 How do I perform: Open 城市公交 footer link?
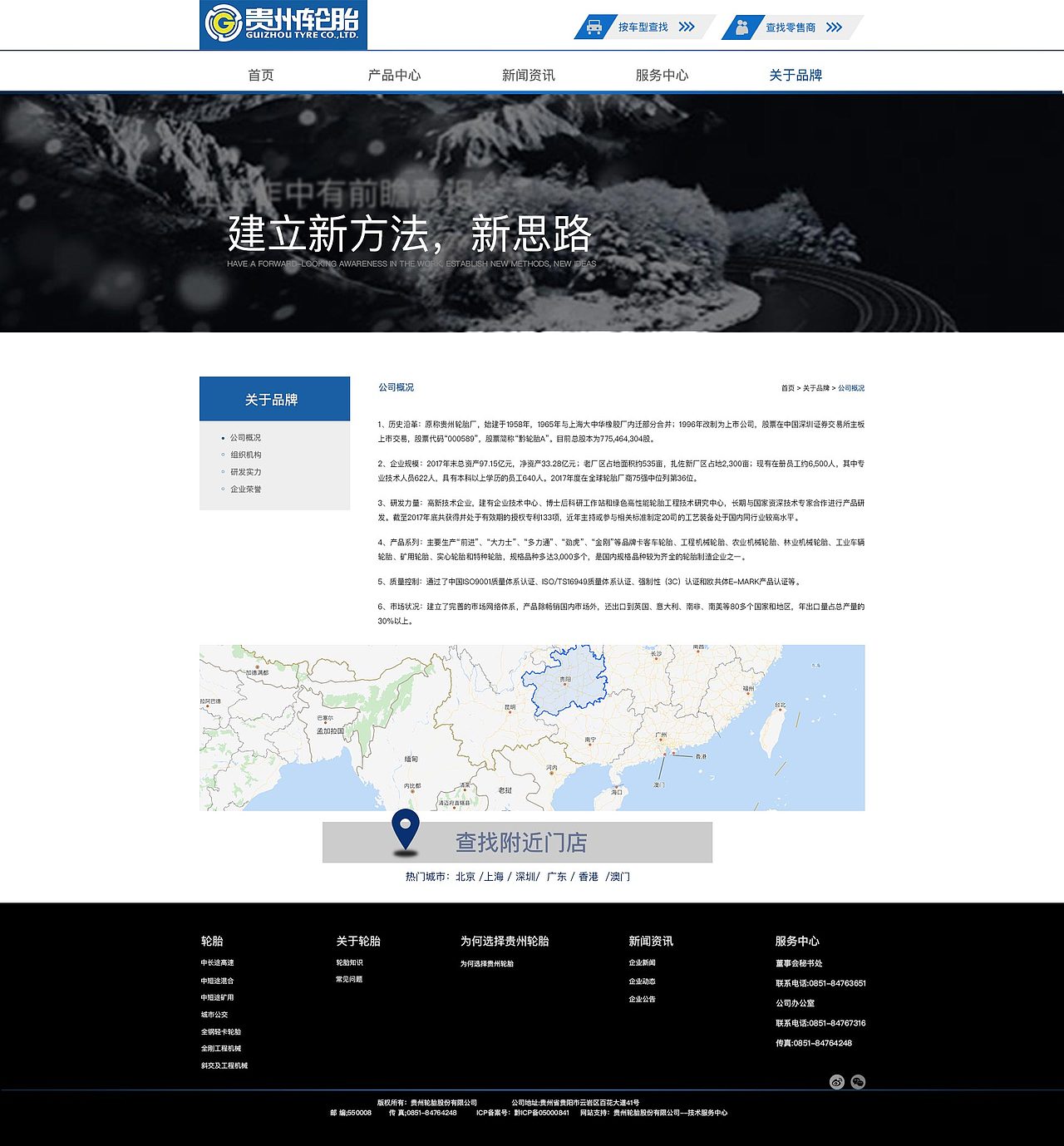click(214, 1015)
